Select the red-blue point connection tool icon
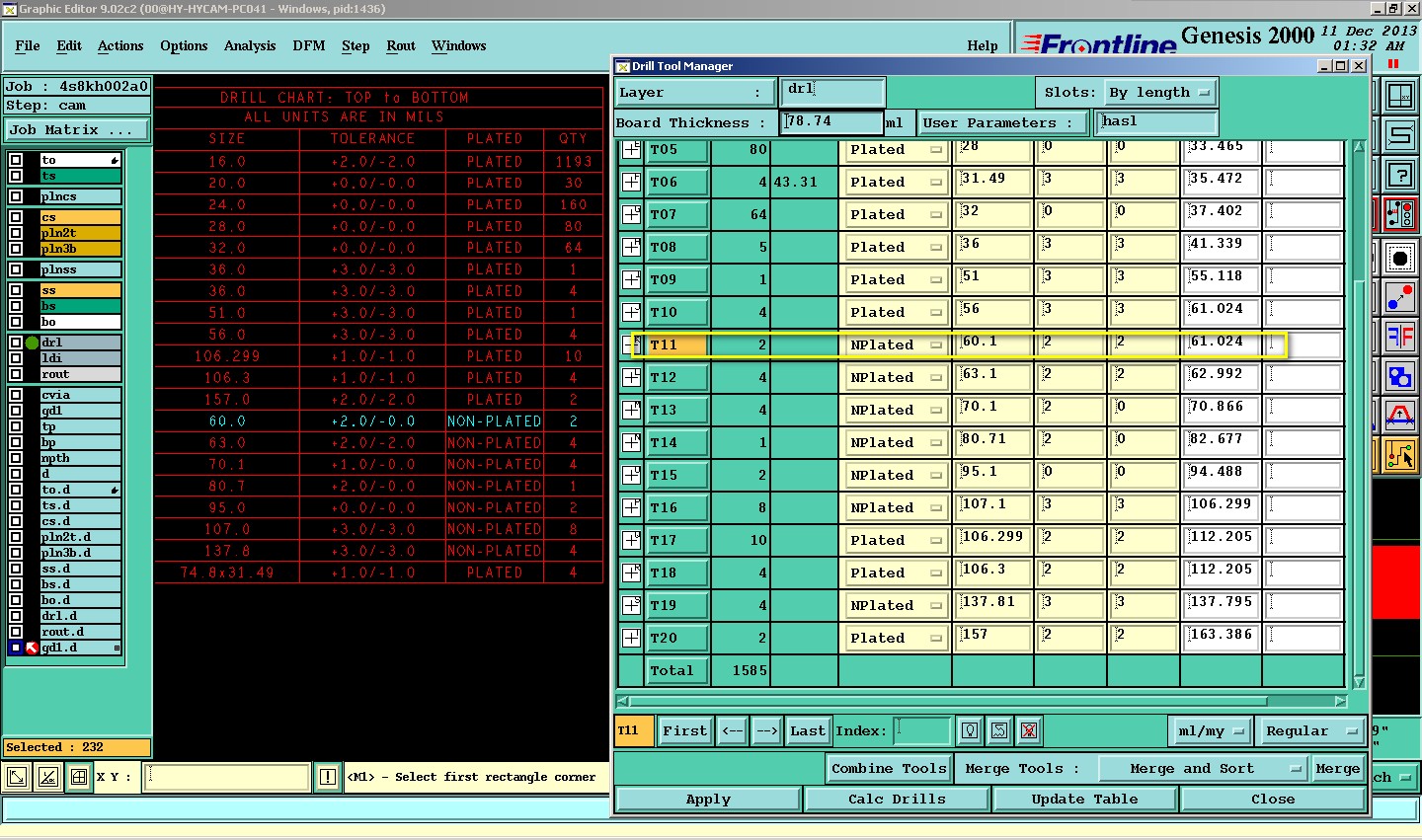 click(x=1399, y=297)
